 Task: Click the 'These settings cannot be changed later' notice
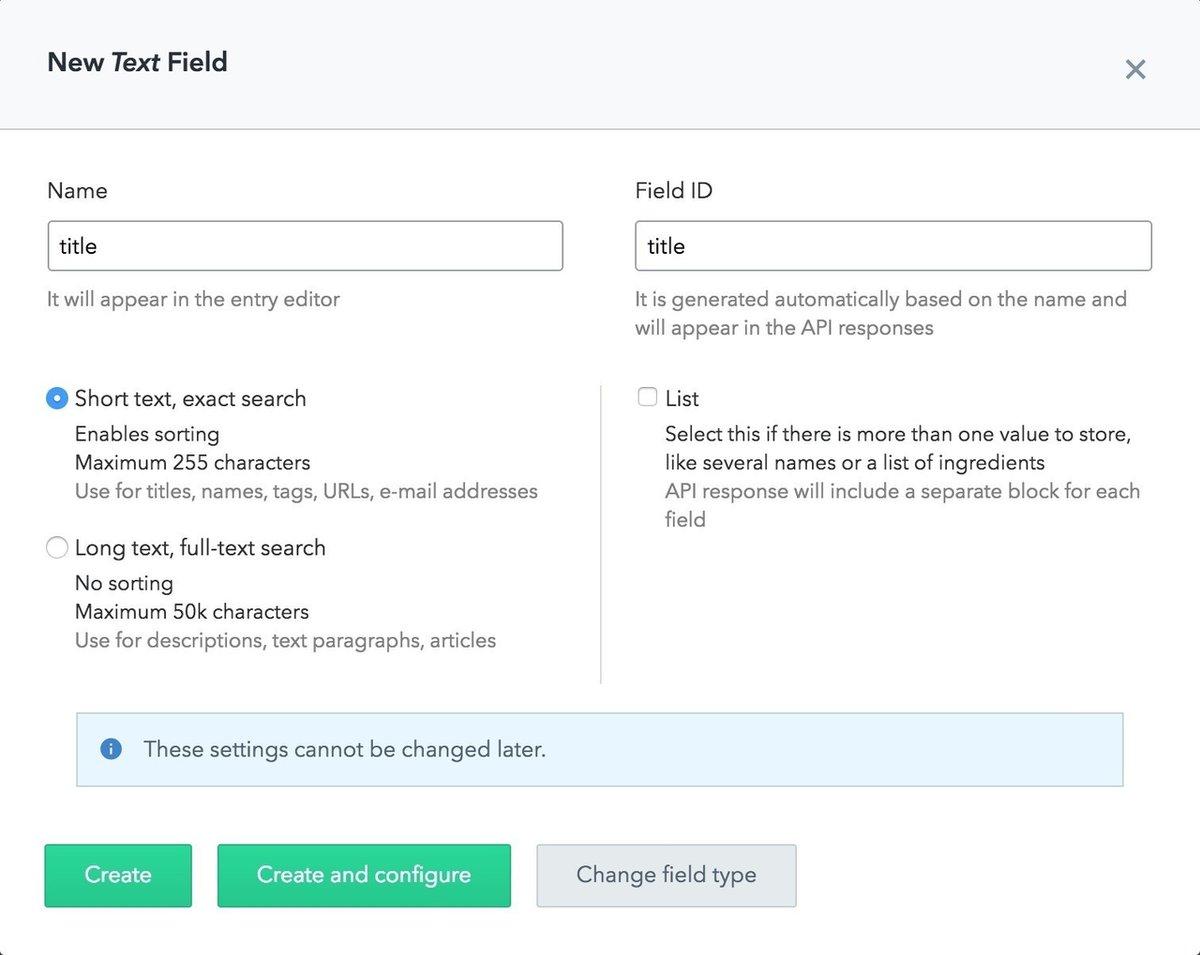(x=344, y=749)
